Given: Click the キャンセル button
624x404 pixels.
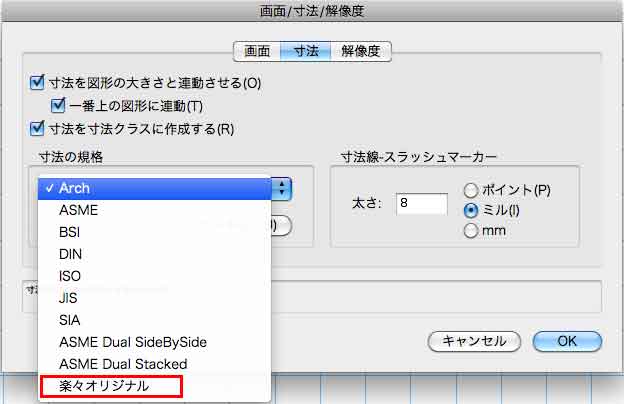Looking at the screenshot, I should 474,341.
